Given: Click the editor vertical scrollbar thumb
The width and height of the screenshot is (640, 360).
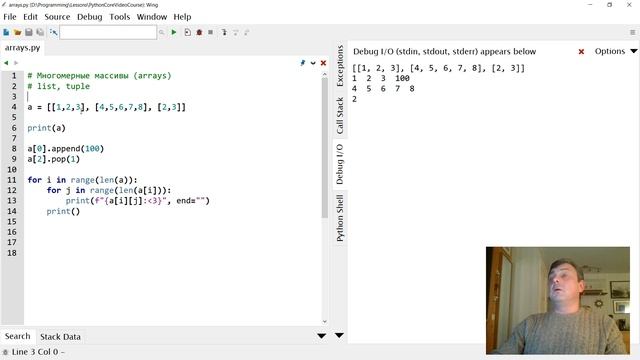Looking at the screenshot, I should [324, 148].
